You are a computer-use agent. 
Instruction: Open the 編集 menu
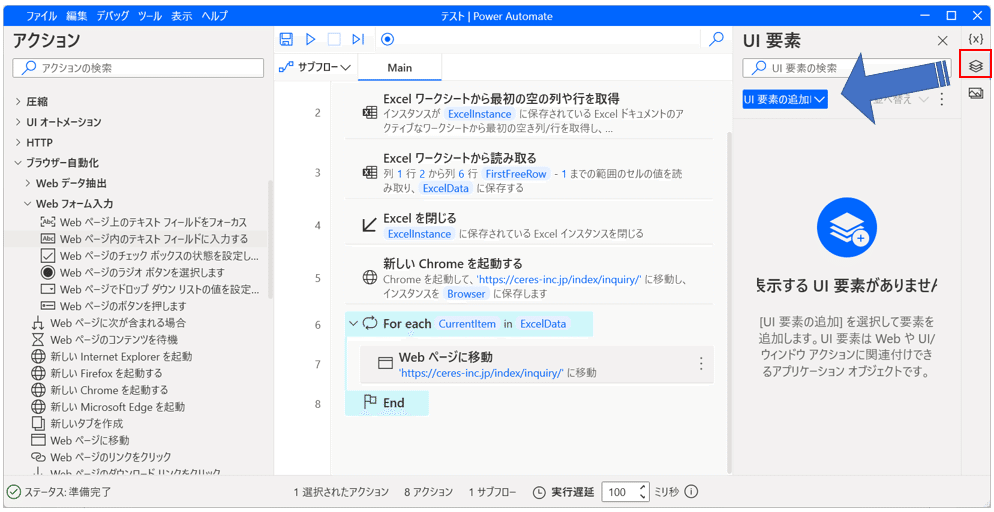pyautogui.click(x=76, y=16)
